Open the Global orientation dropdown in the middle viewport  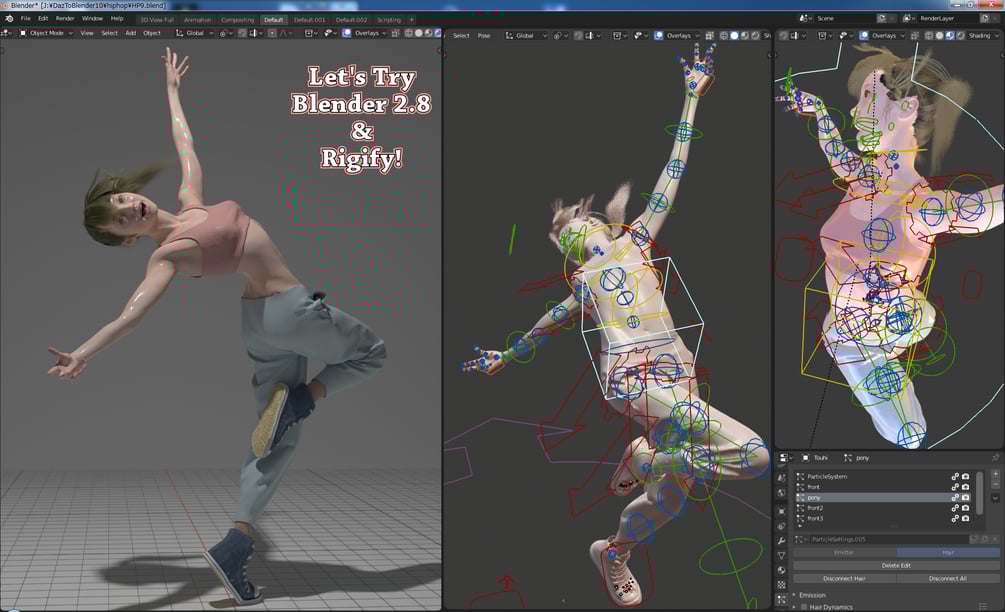[x=526, y=36]
